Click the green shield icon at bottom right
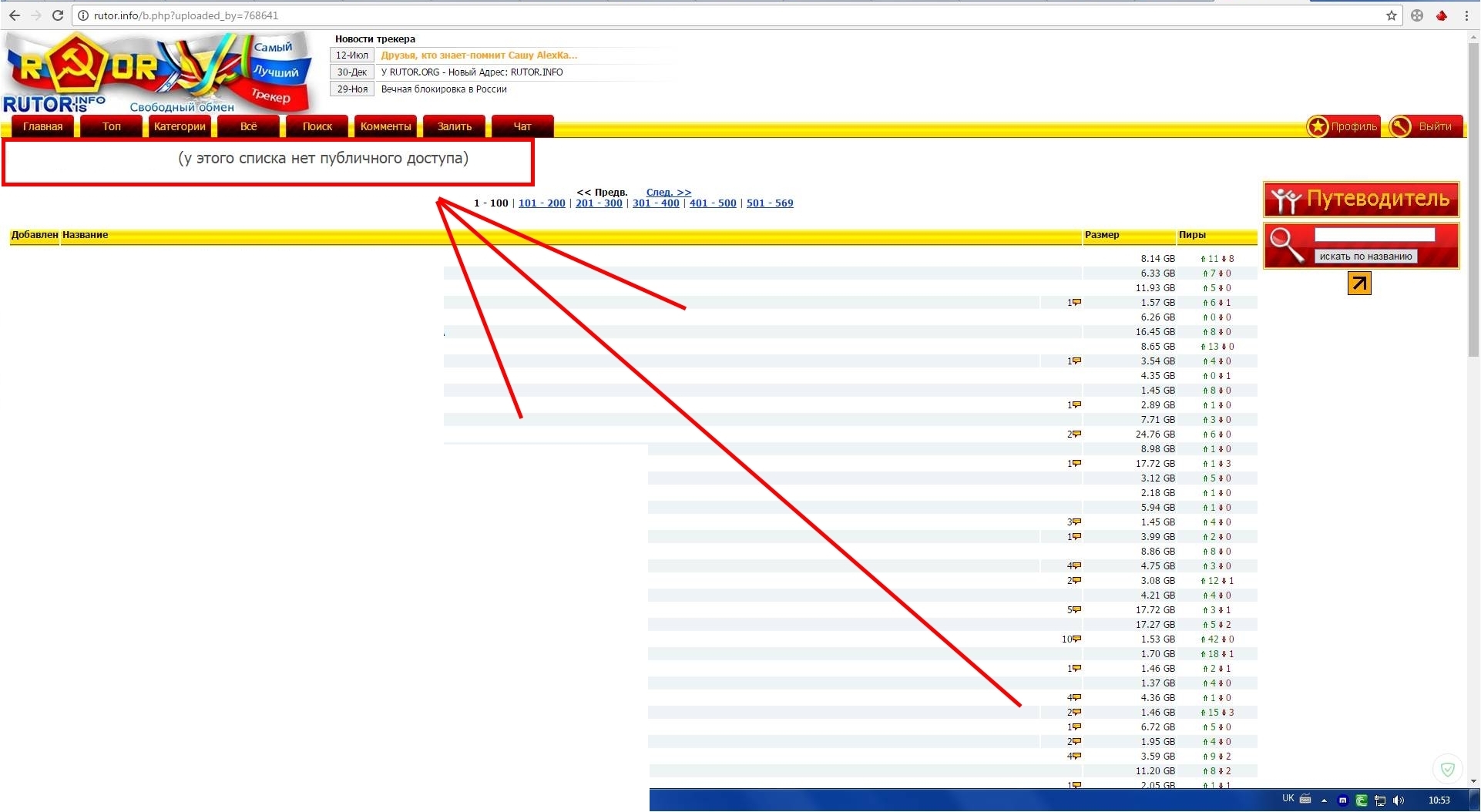 pyautogui.click(x=1447, y=769)
